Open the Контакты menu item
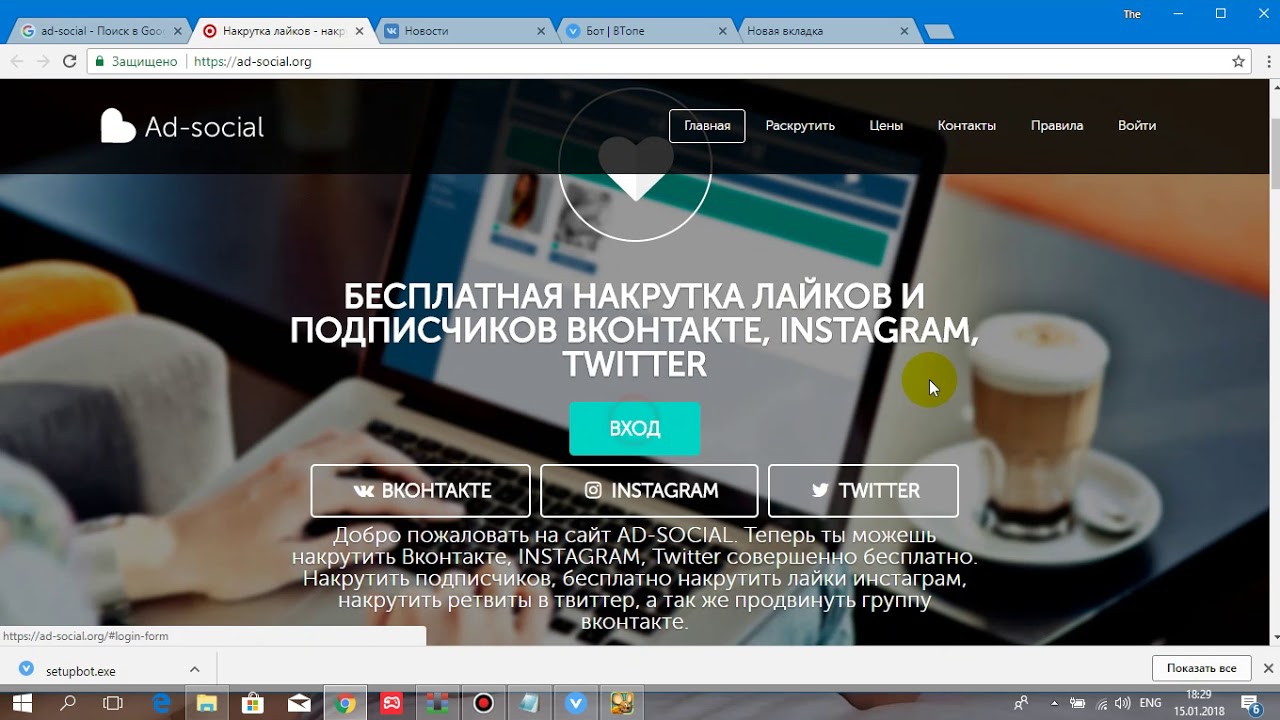This screenshot has height=720, width=1280. pyautogui.click(x=967, y=126)
